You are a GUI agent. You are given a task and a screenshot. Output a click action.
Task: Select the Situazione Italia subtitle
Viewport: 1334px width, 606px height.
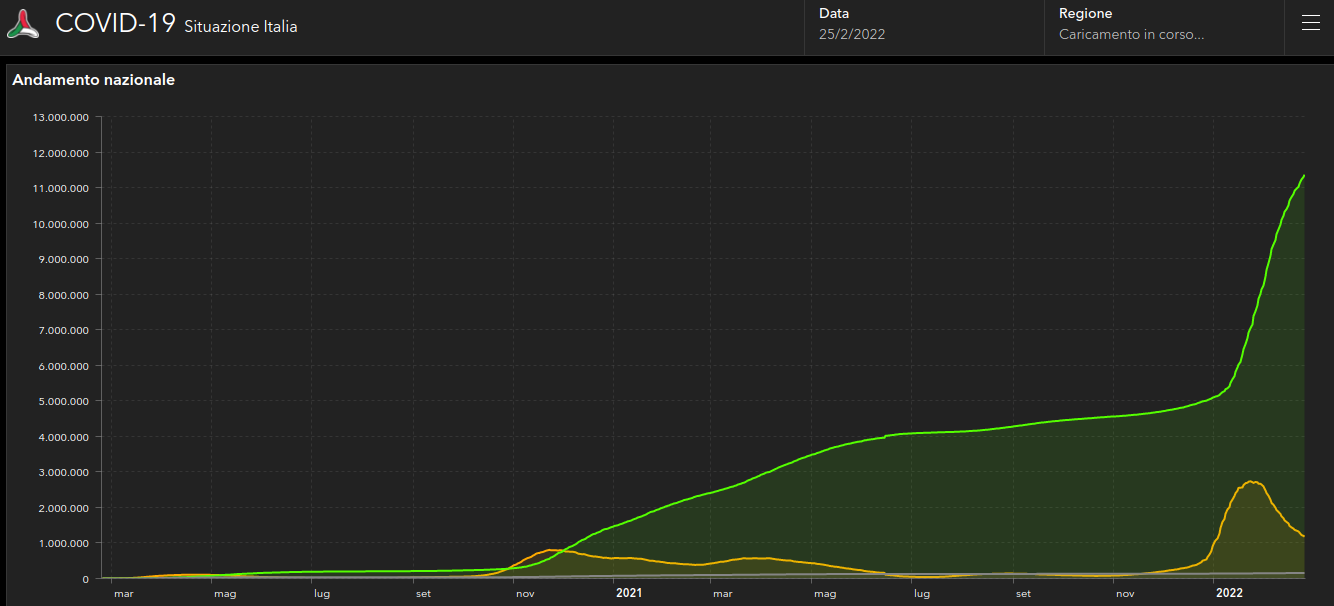[x=240, y=27]
